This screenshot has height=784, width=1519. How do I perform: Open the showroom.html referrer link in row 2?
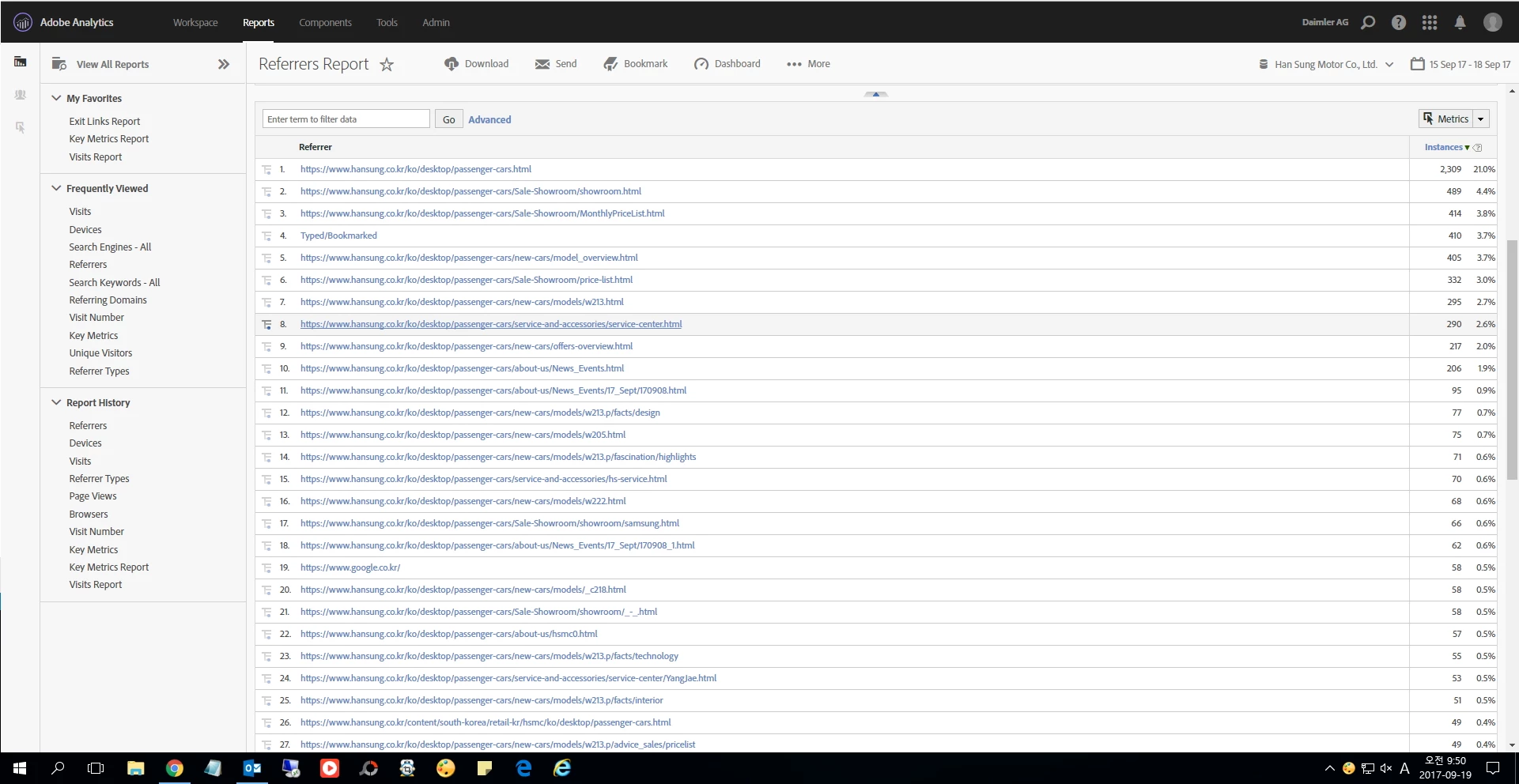pos(470,191)
